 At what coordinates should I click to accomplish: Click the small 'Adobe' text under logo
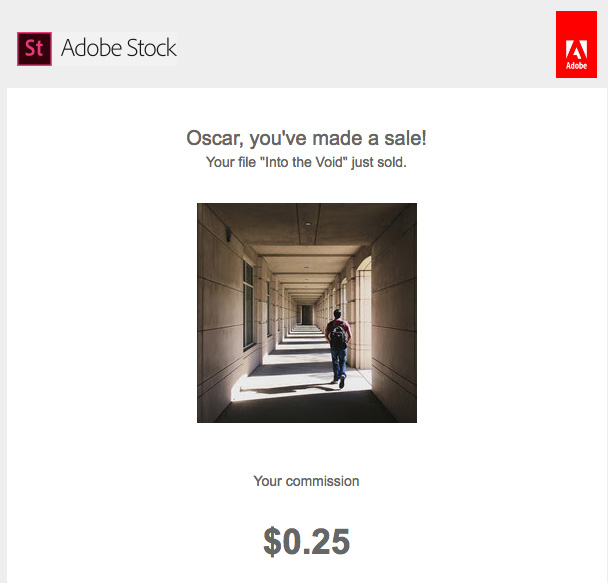(576, 66)
